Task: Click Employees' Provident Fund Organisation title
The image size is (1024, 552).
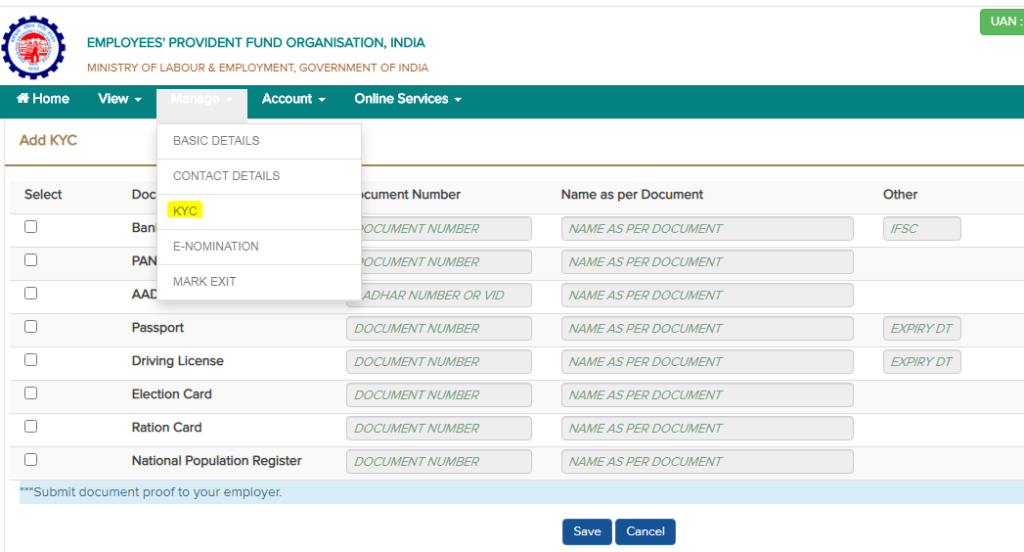Action: [x=256, y=43]
